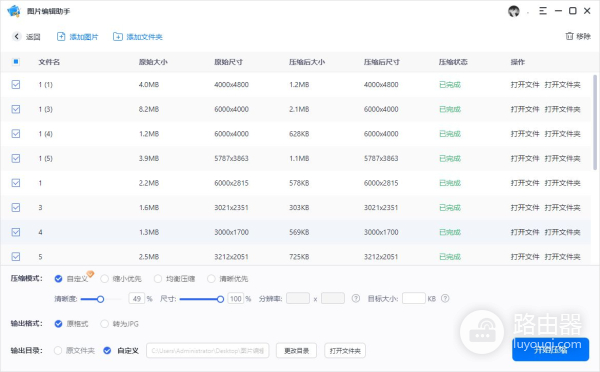Open the user avatar profile
Screen dimensions: 600x372
pos(514,11)
